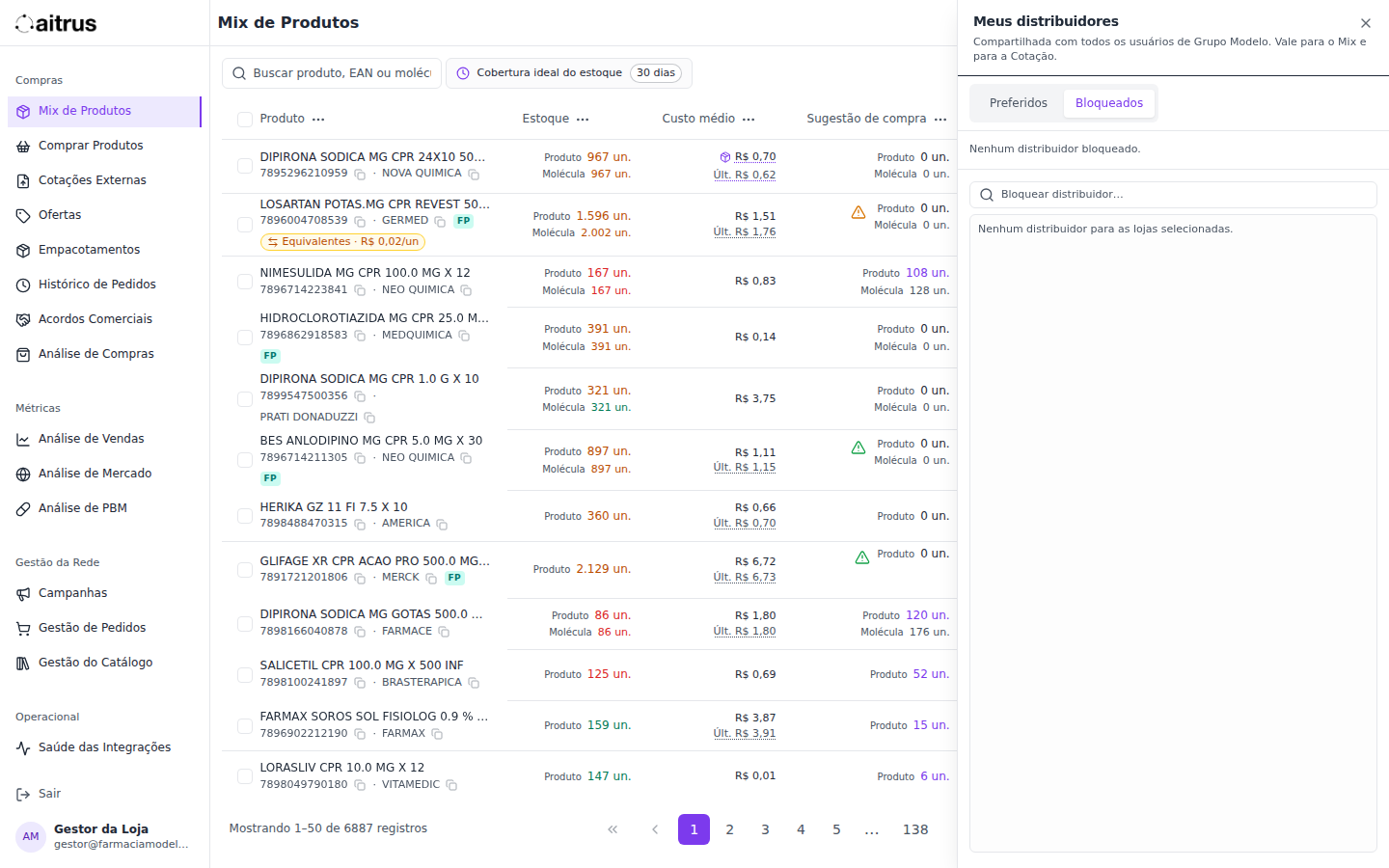The height and width of the screenshot is (868, 1389).
Task: Click the Equivalentes R$ 0,02/un badge
Action: (342, 242)
